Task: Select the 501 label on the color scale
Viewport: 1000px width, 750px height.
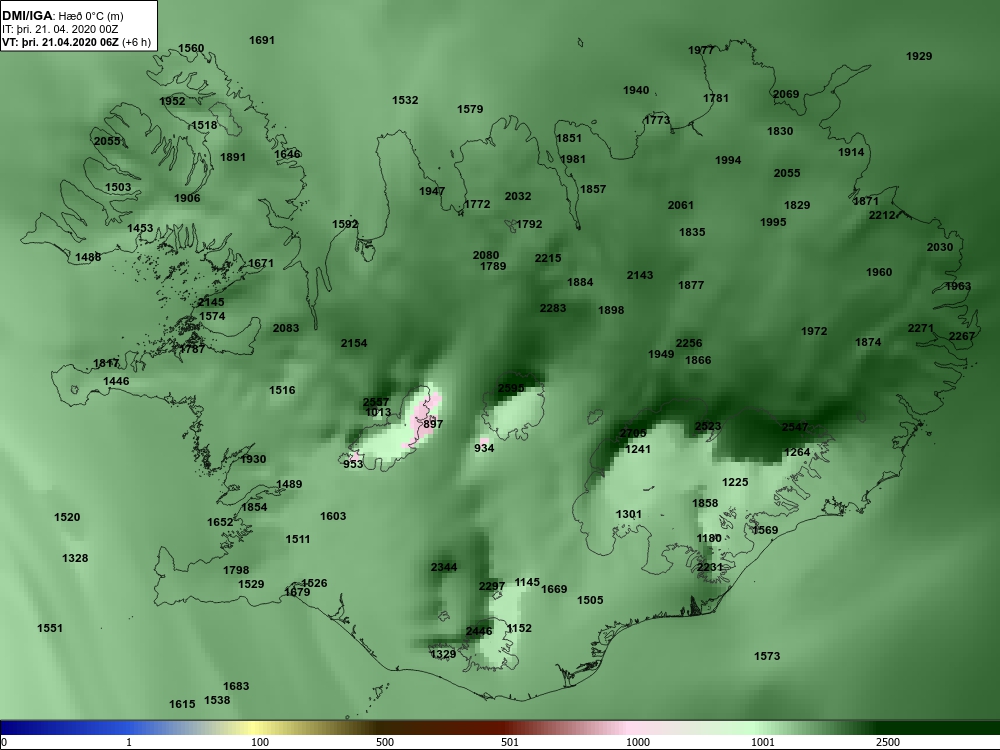Action: [x=510, y=742]
